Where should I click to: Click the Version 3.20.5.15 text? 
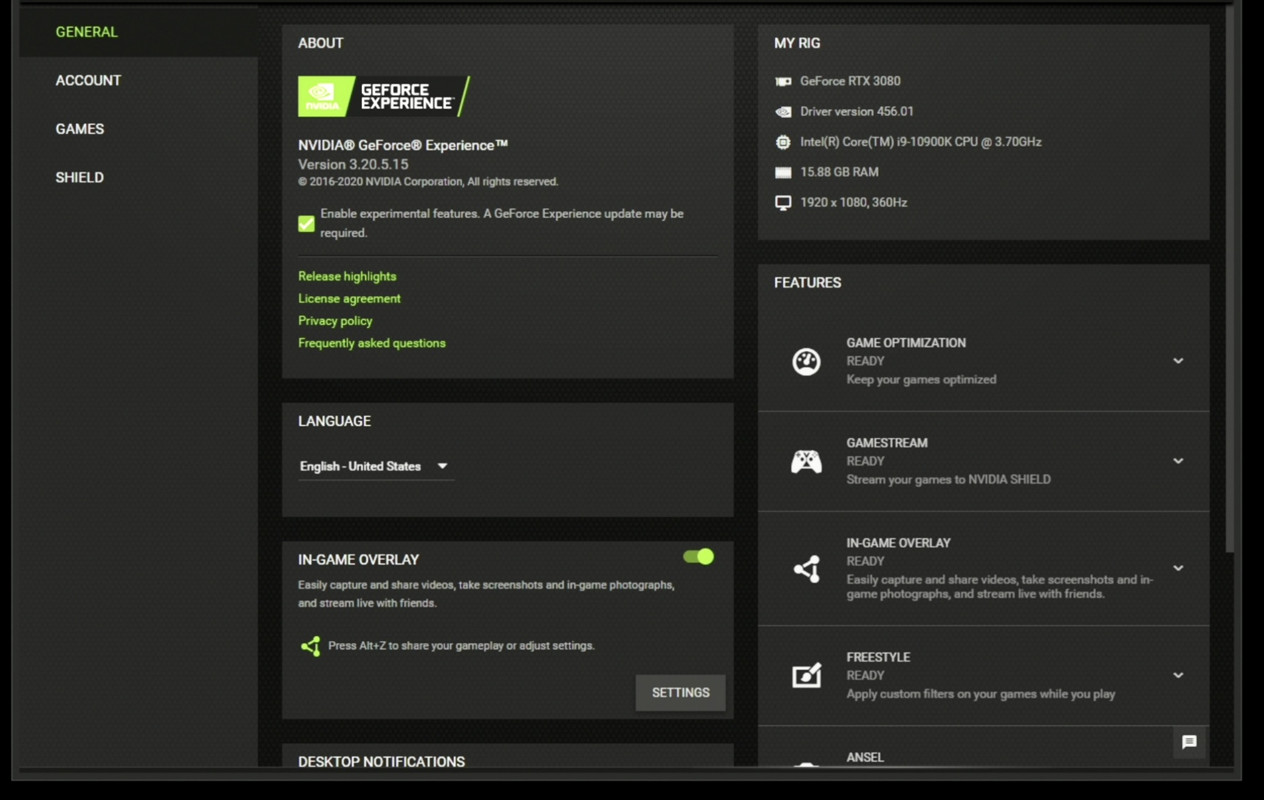point(353,164)
